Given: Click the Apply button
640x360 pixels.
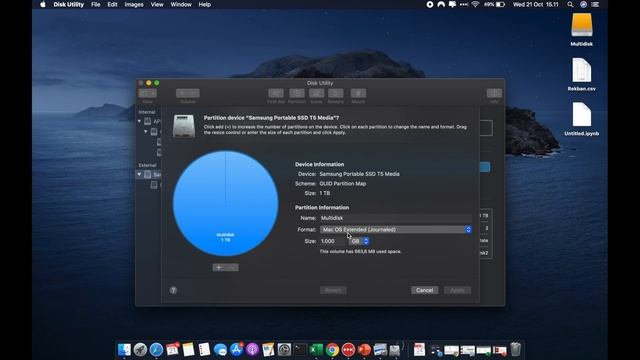Looking at the screenshot, I should tap(457, 290).
